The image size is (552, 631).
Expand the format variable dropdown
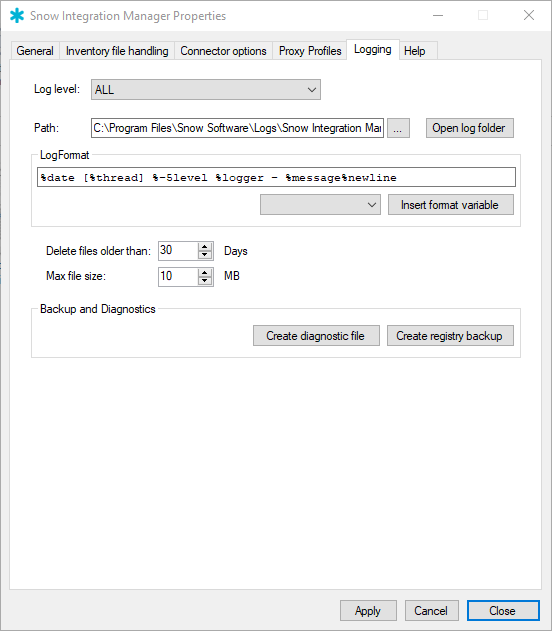tap(320, 205)
